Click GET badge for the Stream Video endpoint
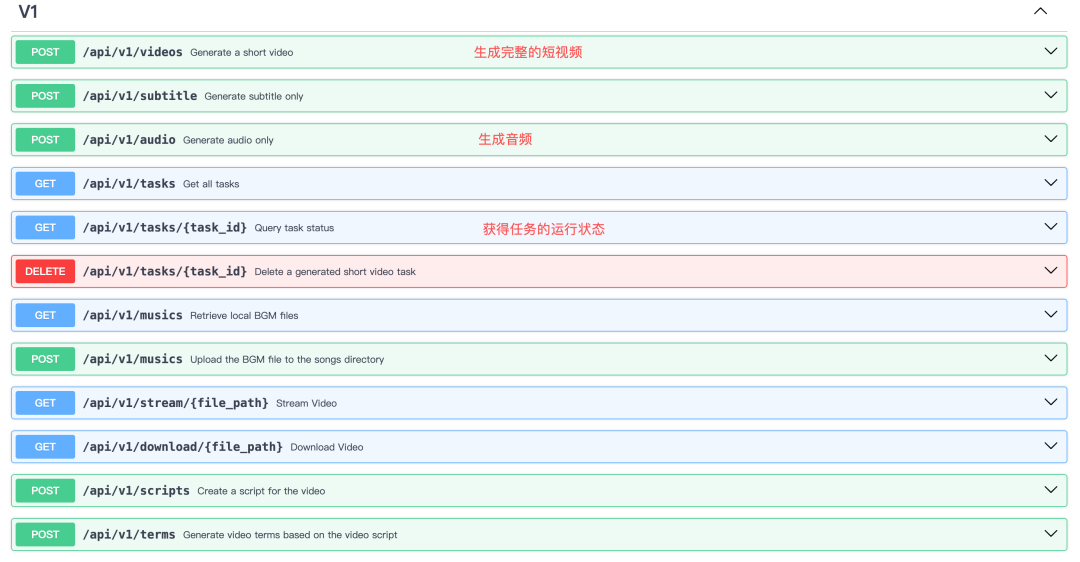 (45, 403)
